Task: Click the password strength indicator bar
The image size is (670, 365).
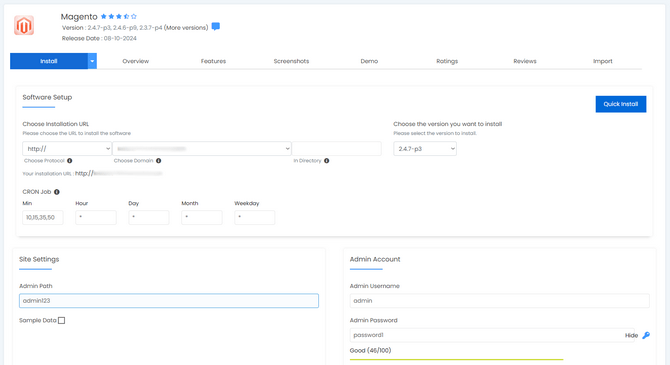Action: click(456, 359)
